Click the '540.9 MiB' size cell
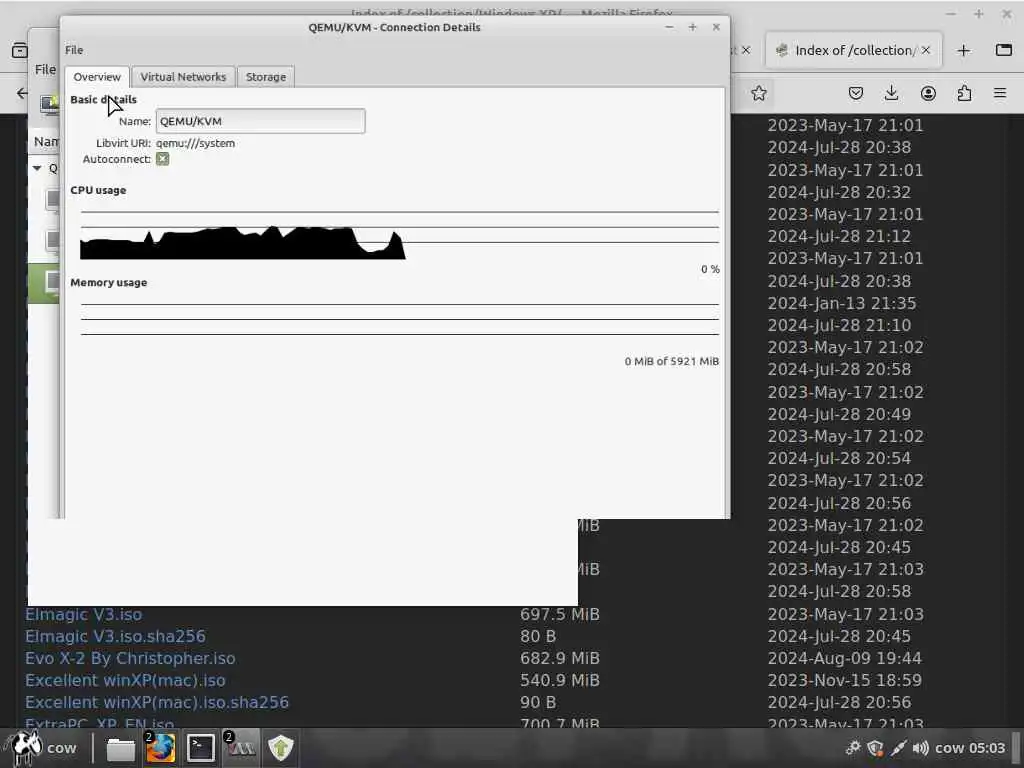1024x768 pixels. 560,680
